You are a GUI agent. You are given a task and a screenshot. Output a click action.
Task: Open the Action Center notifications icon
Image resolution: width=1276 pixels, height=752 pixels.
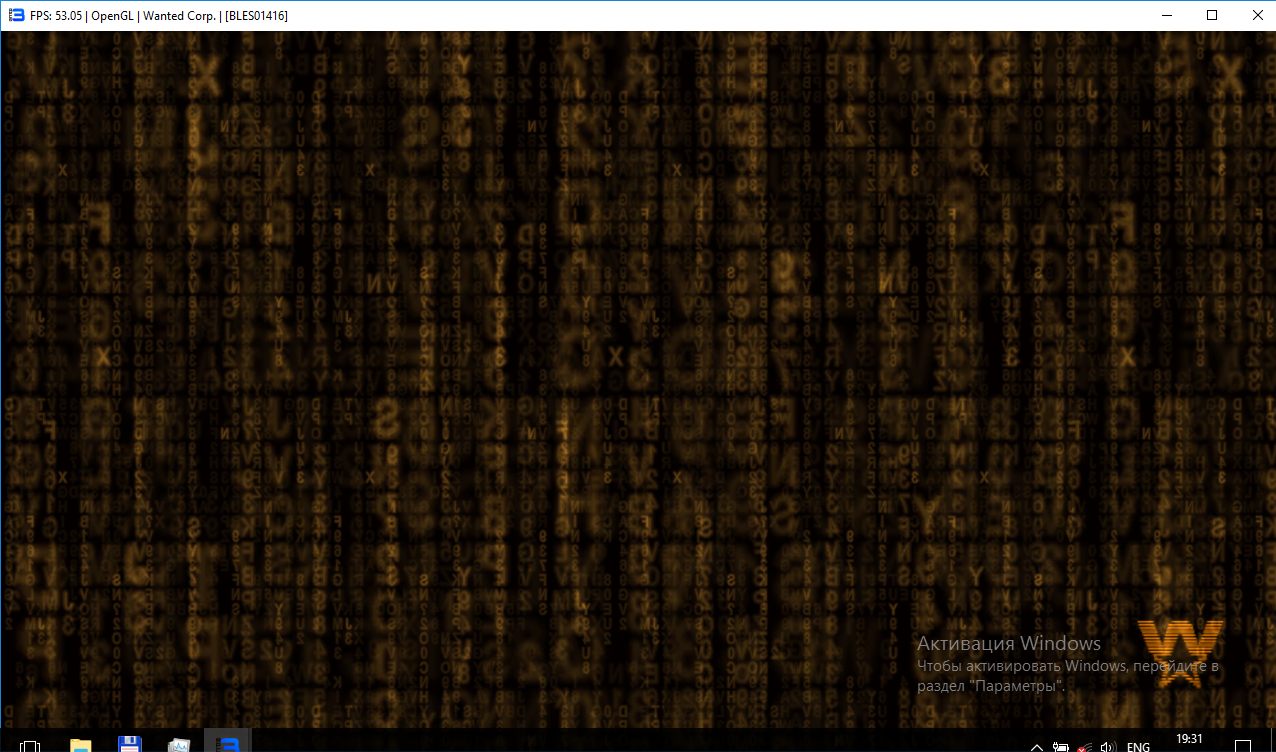pos(1243,746)
